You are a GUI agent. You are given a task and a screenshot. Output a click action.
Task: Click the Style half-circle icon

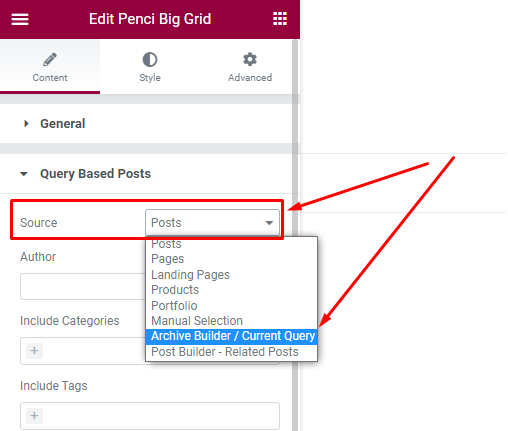pos(150,60)
